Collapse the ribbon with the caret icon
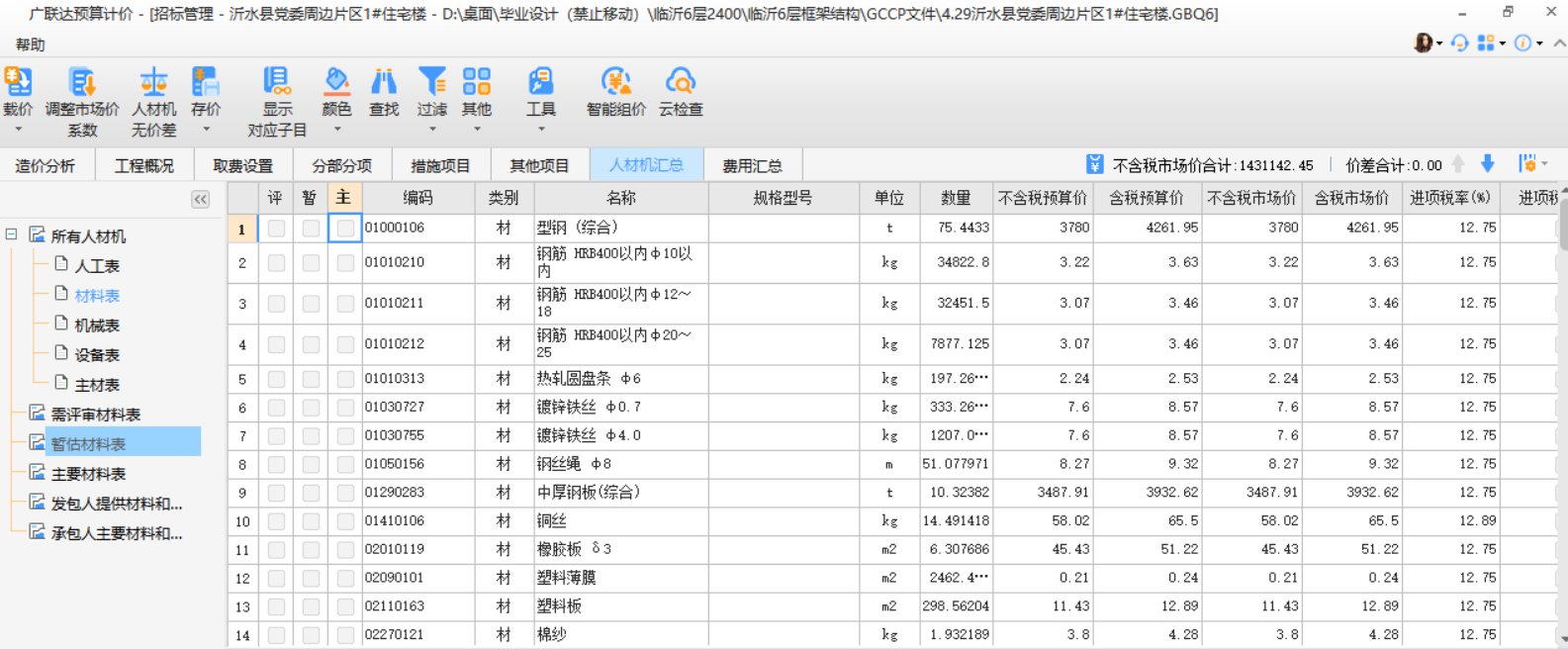This screenshot has height=649, width=1568. coord(1559,43)
